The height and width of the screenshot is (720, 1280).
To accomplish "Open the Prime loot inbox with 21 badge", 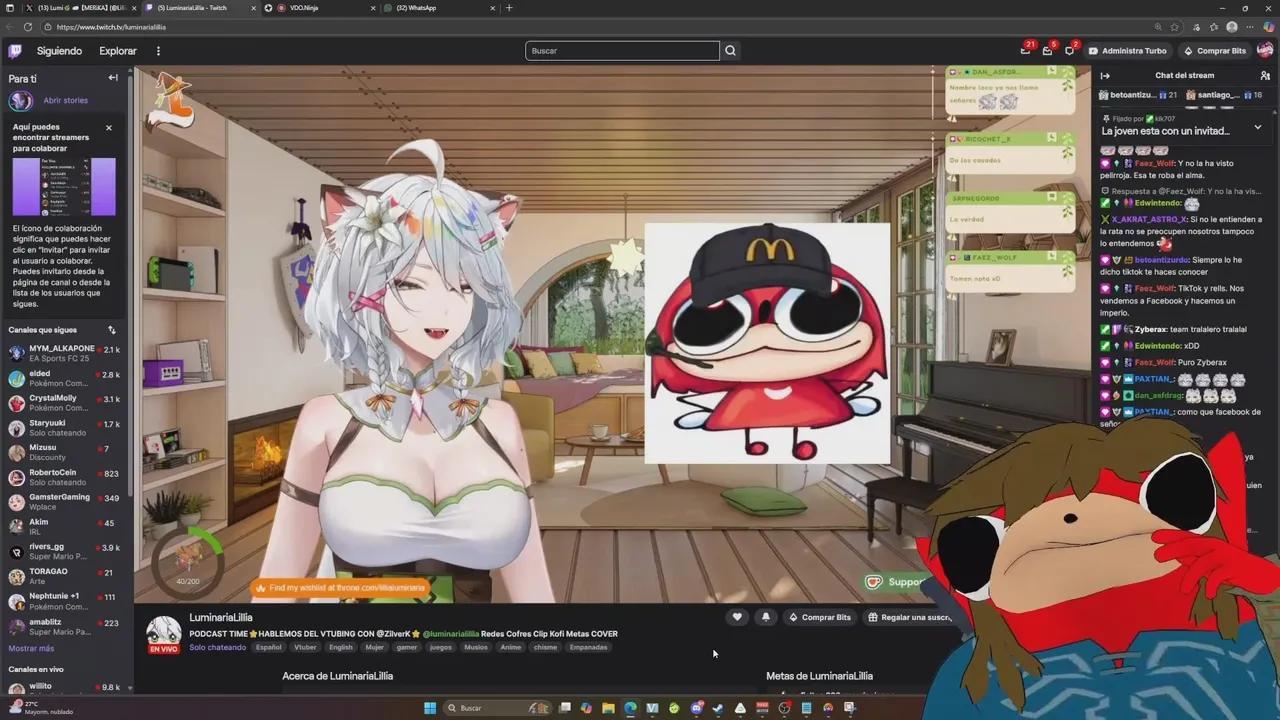I will pyautogui.click(x=1026, y=50).
